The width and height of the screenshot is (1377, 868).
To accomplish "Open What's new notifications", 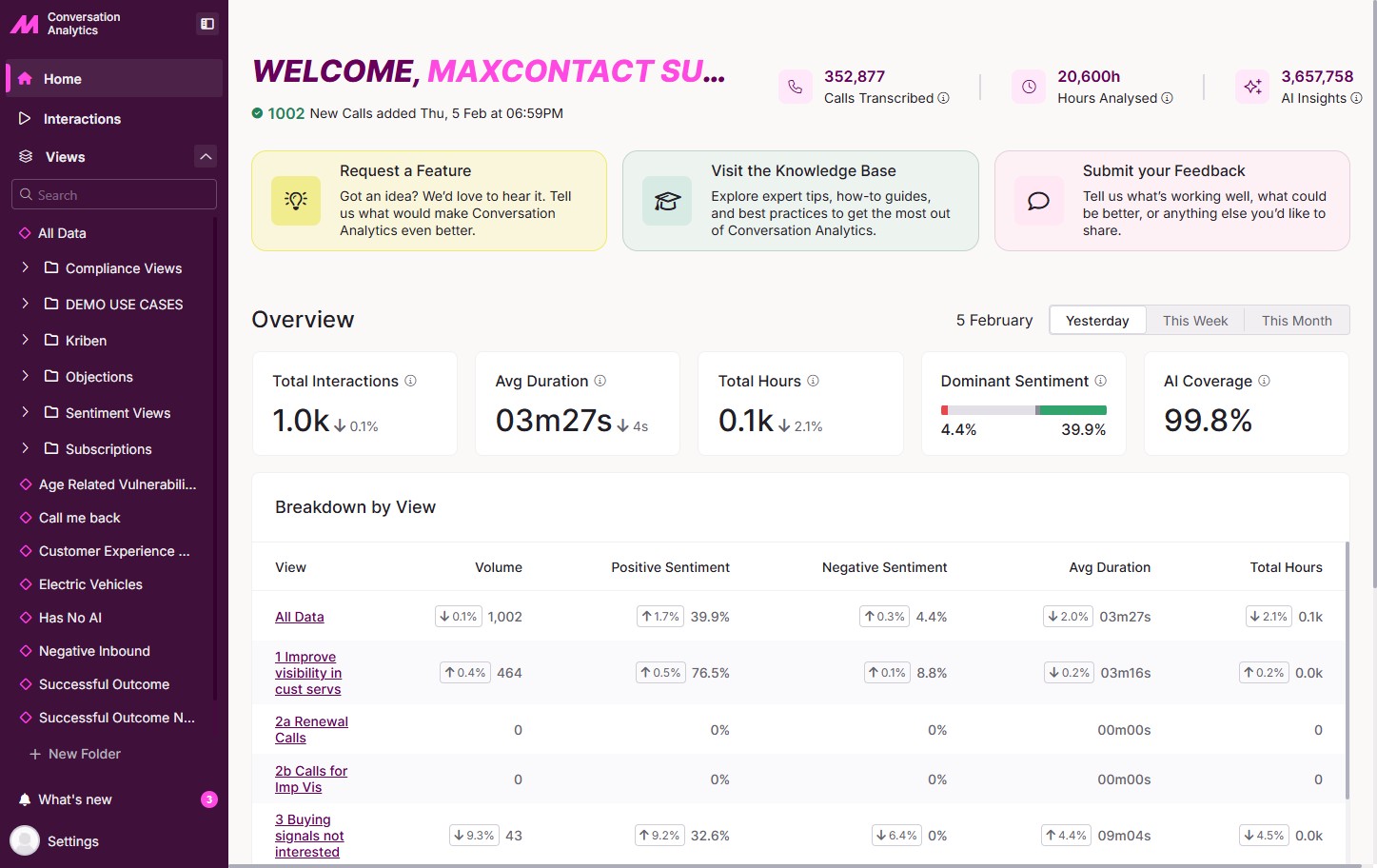I will (75, 799).
